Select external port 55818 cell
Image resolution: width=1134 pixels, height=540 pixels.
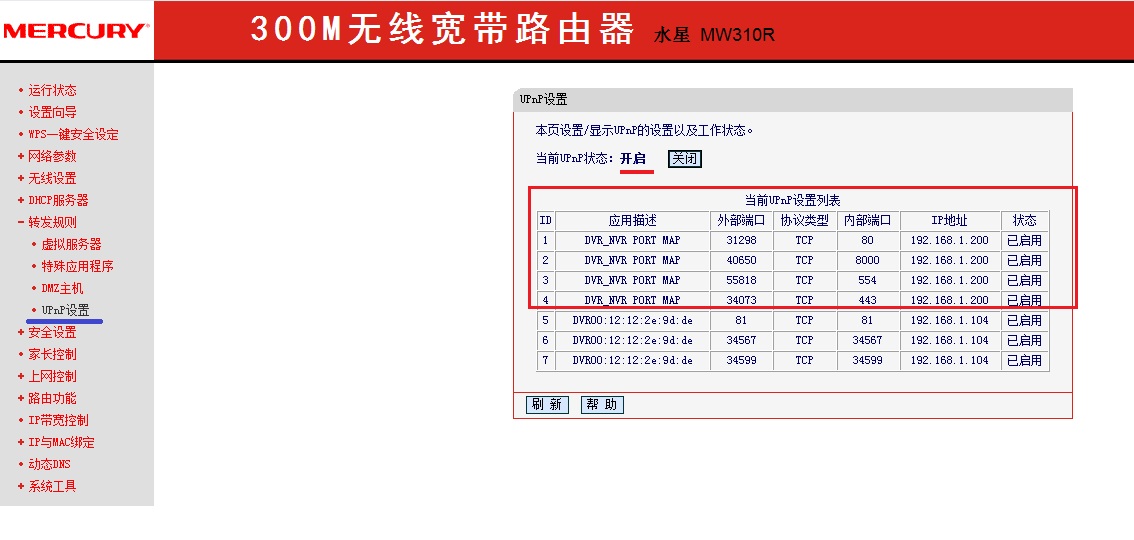(741, 280)
